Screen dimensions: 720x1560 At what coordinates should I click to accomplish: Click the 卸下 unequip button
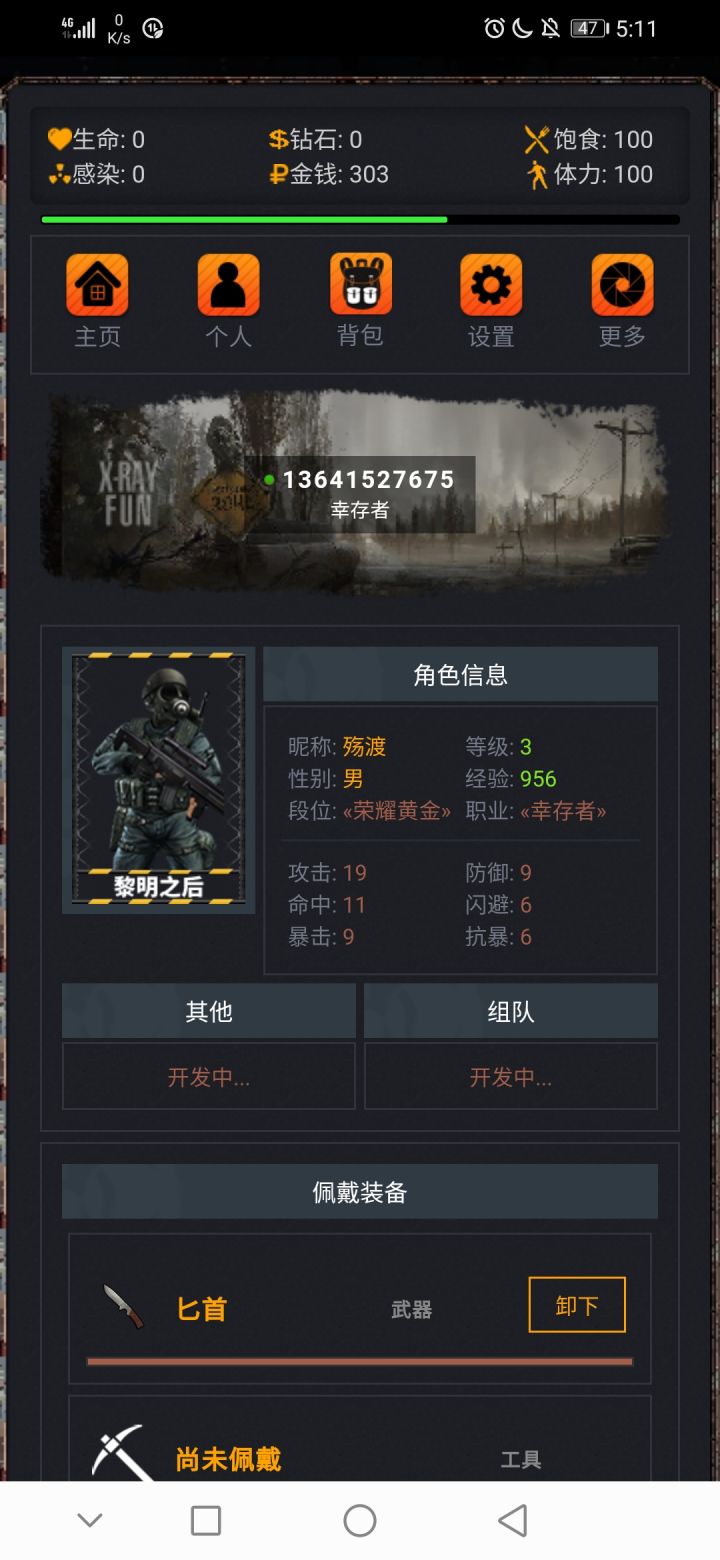tap(577, 1305)
